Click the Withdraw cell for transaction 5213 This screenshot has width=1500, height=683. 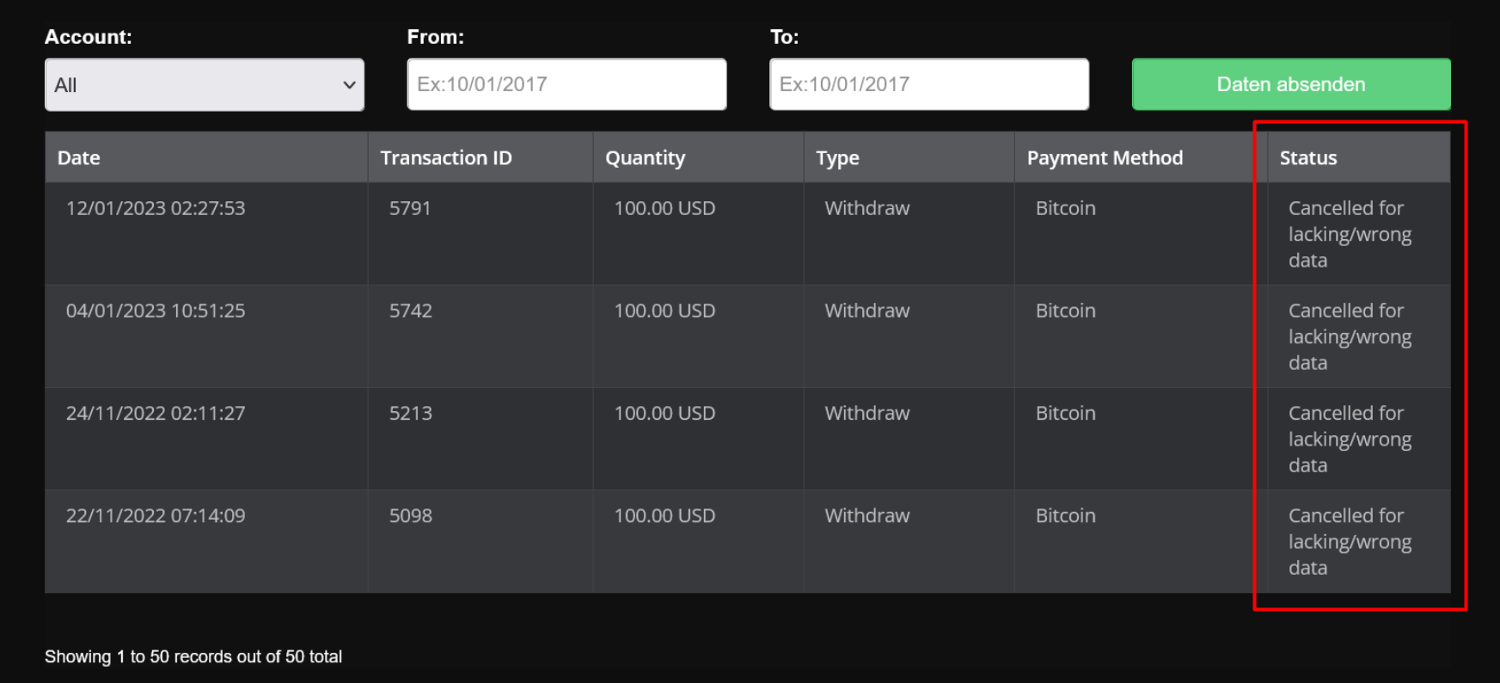pyautogui.click(x=867, y=414)
